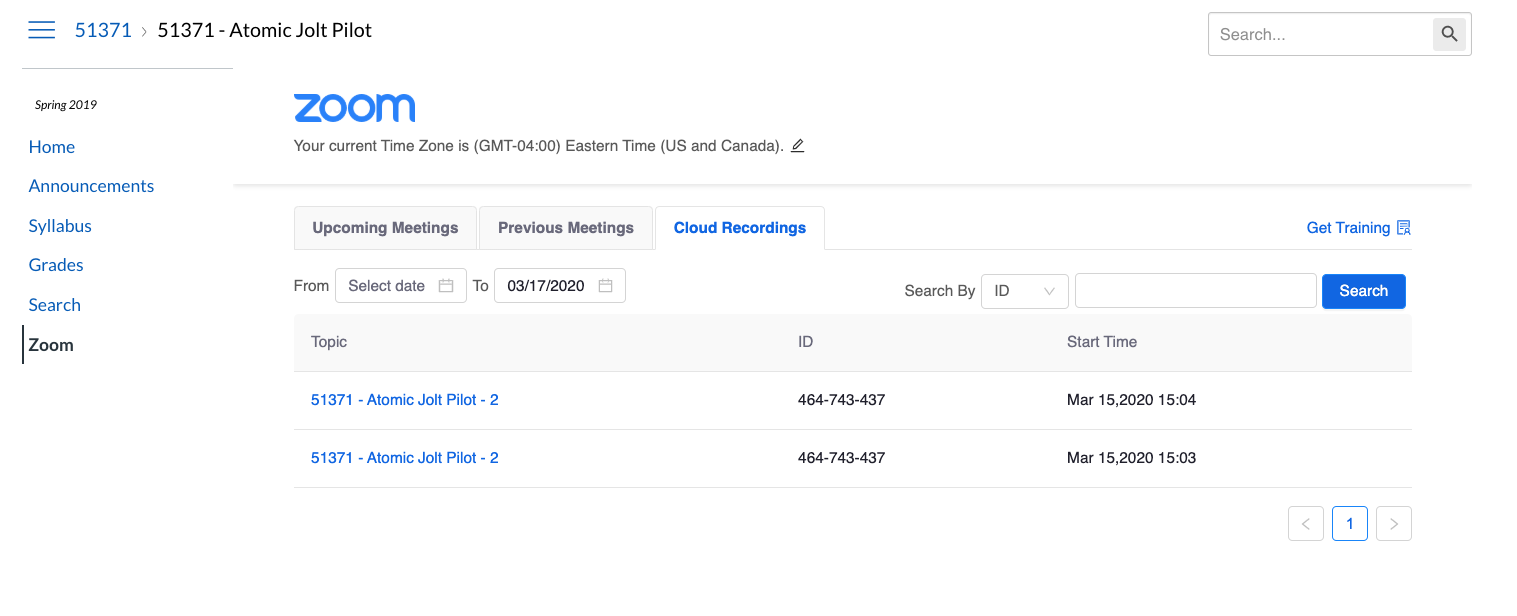Open Search in course navigation
1517x616 pixels.
pos(55,305)
